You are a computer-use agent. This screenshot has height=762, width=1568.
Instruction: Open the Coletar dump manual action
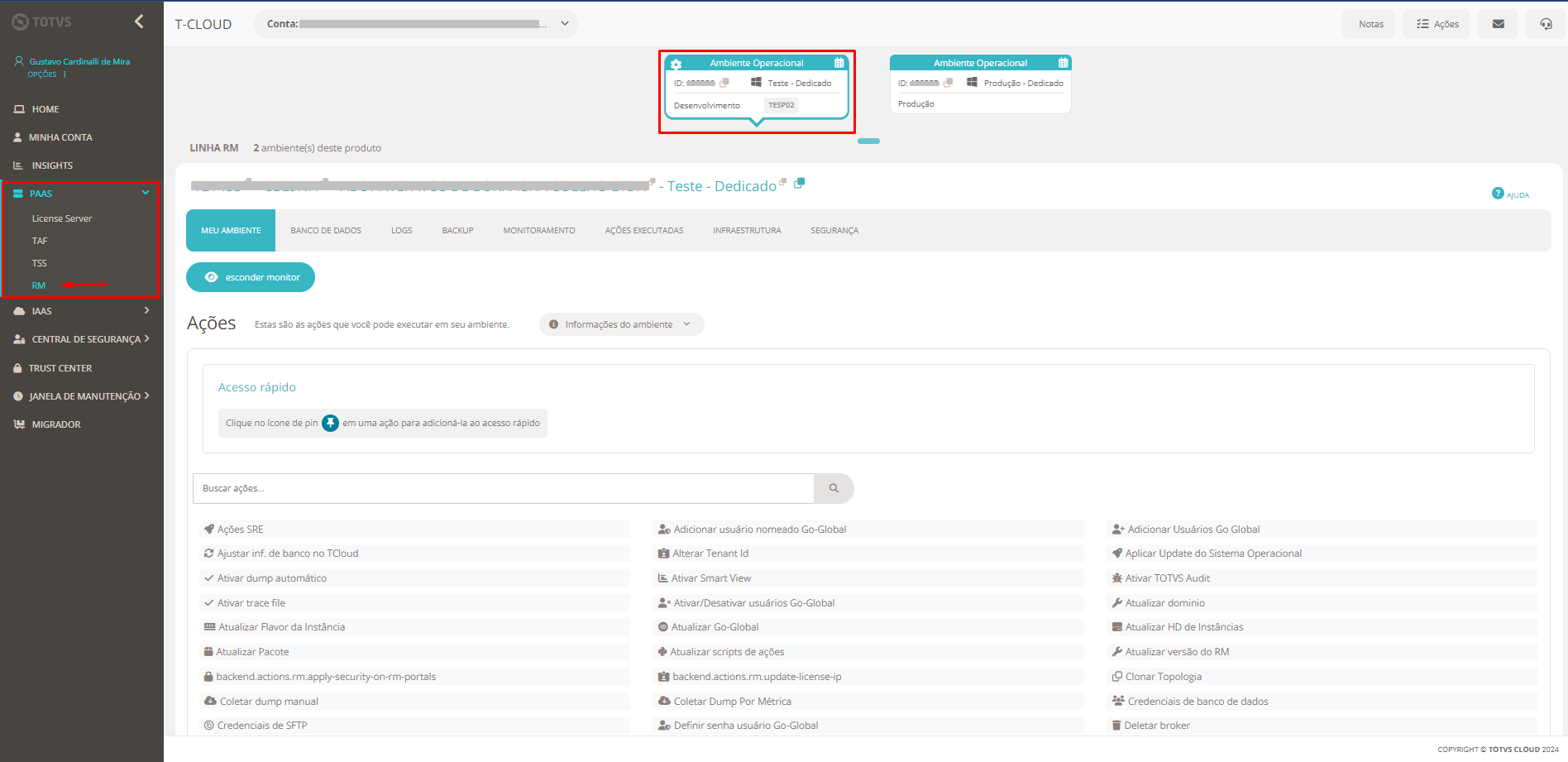coord(415,702)
